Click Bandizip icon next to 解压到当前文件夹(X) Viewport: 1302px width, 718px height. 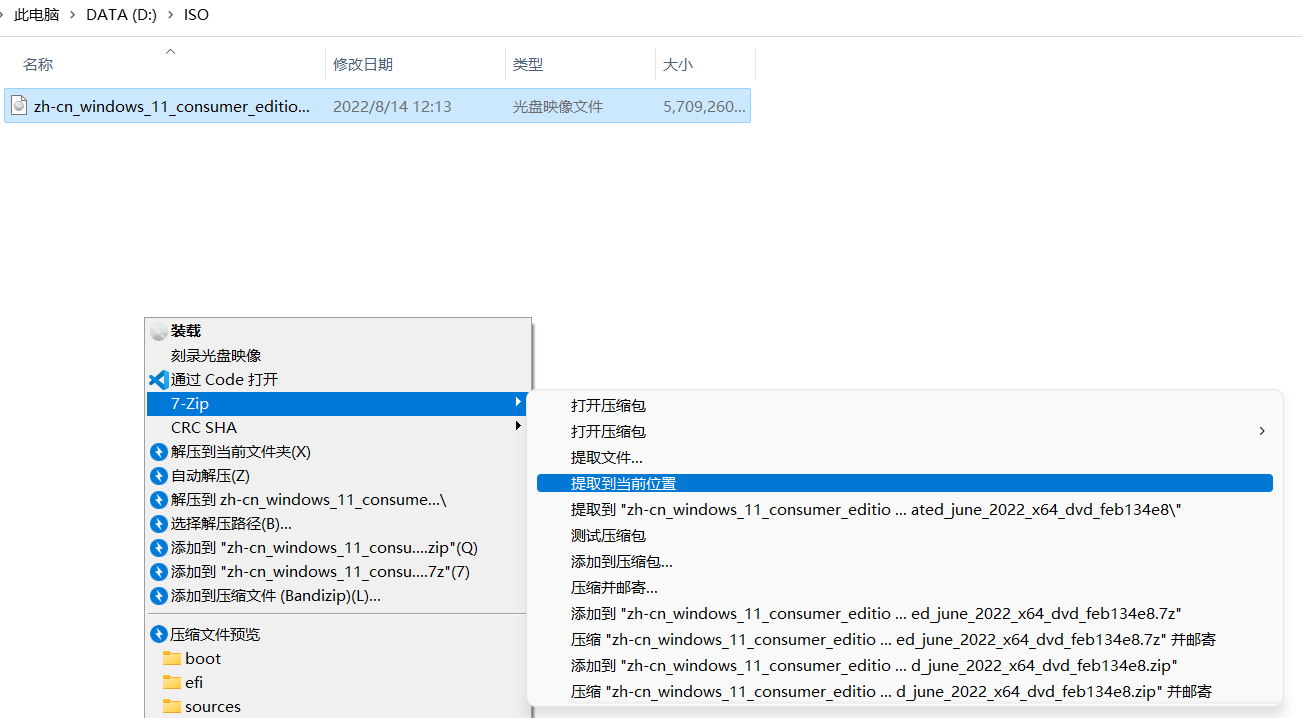(158, 452)
